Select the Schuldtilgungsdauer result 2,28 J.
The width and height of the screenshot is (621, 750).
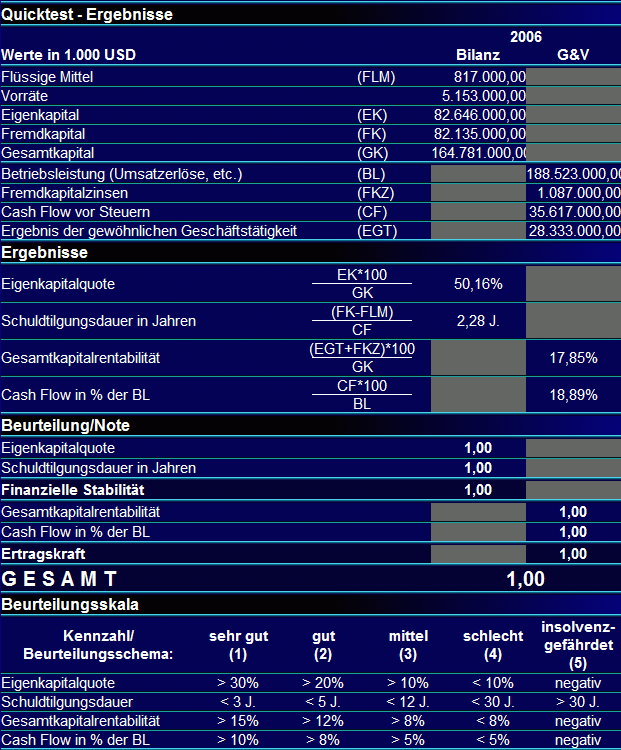[478, 321]
